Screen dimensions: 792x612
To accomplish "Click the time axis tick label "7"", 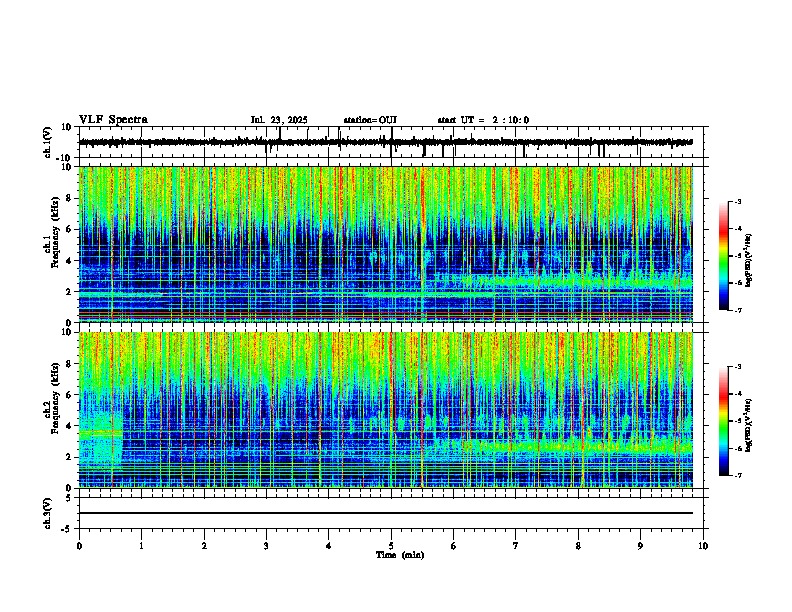I will 515,545.
